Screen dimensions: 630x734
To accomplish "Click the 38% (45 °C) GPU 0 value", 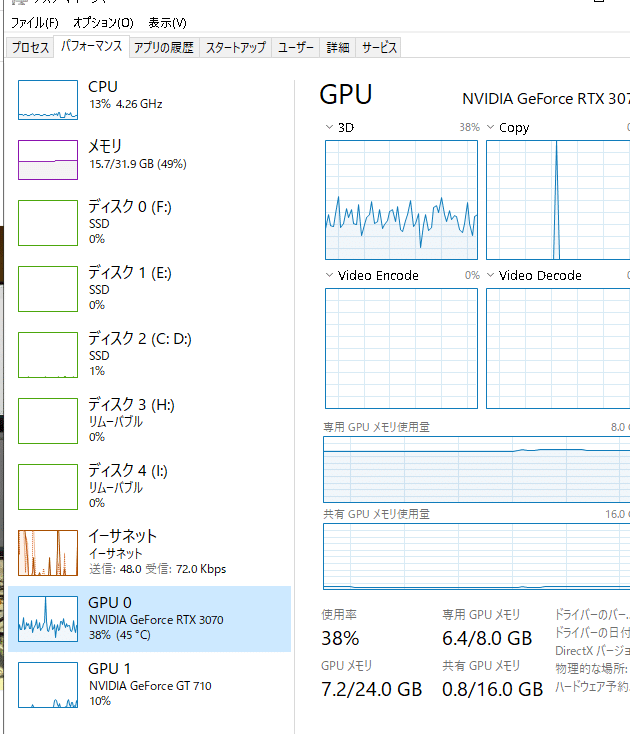I will (120, 635).
